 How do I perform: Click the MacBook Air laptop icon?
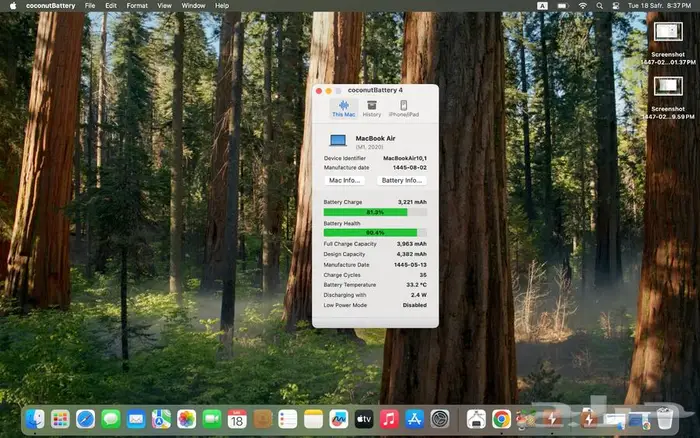coord(338,140)
